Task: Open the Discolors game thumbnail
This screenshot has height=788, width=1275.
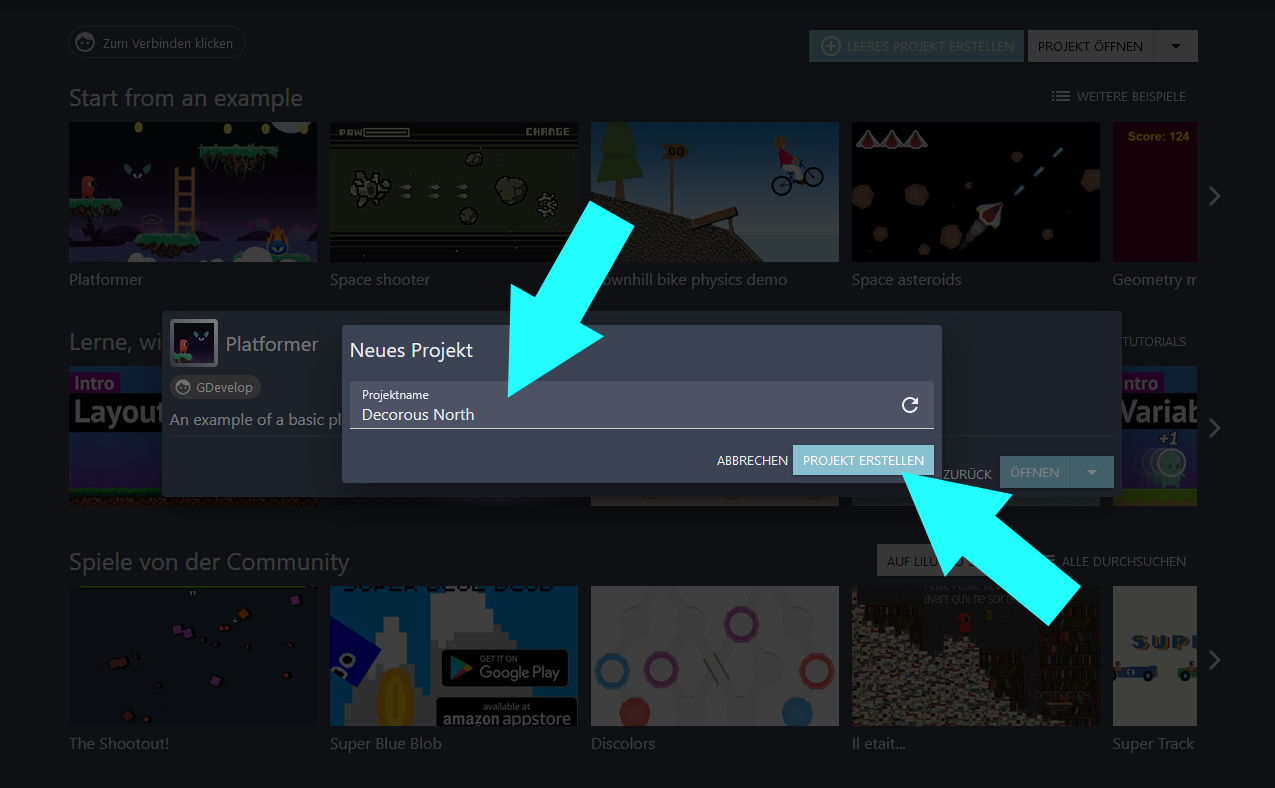Action: [x=715, y=656]
